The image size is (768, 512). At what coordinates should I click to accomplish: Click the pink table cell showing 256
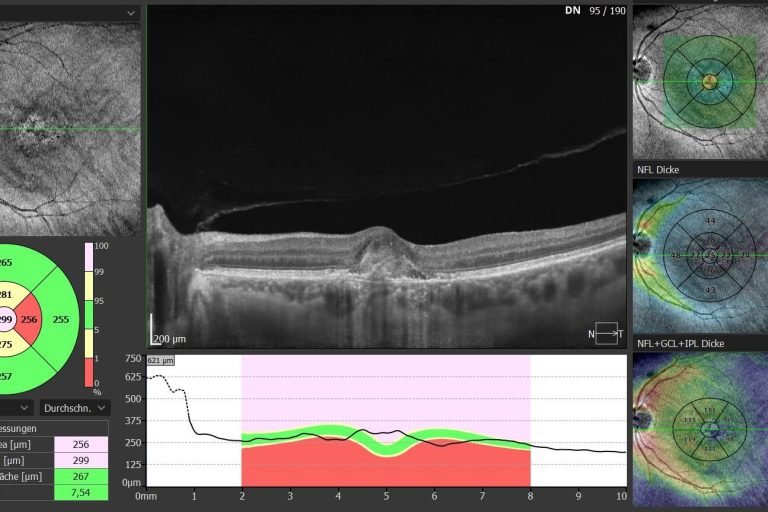(81, 444)
